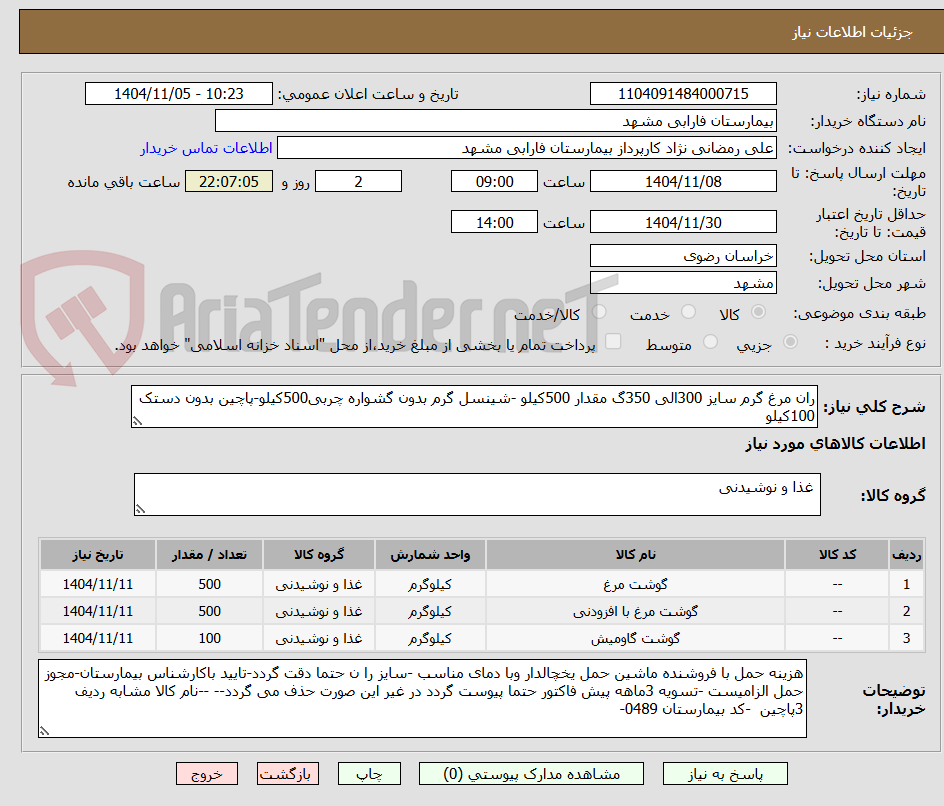Viewport: 944px width, 806px height.
Task: Click quantity 500 in the 'گوشت مرغ' row
Action: point(210,584)
